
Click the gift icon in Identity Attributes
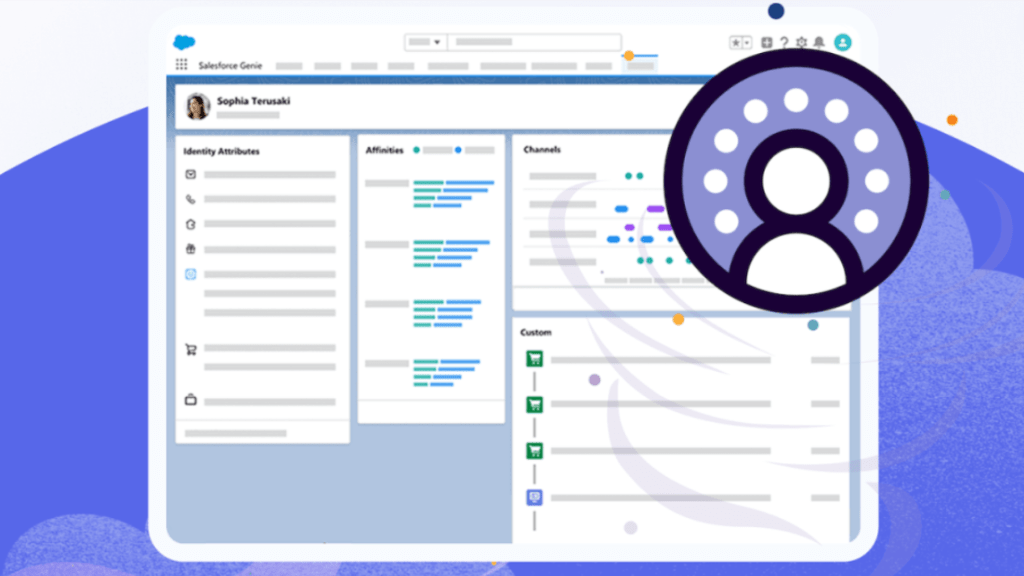pyautogui.click(x=190, y=249)
